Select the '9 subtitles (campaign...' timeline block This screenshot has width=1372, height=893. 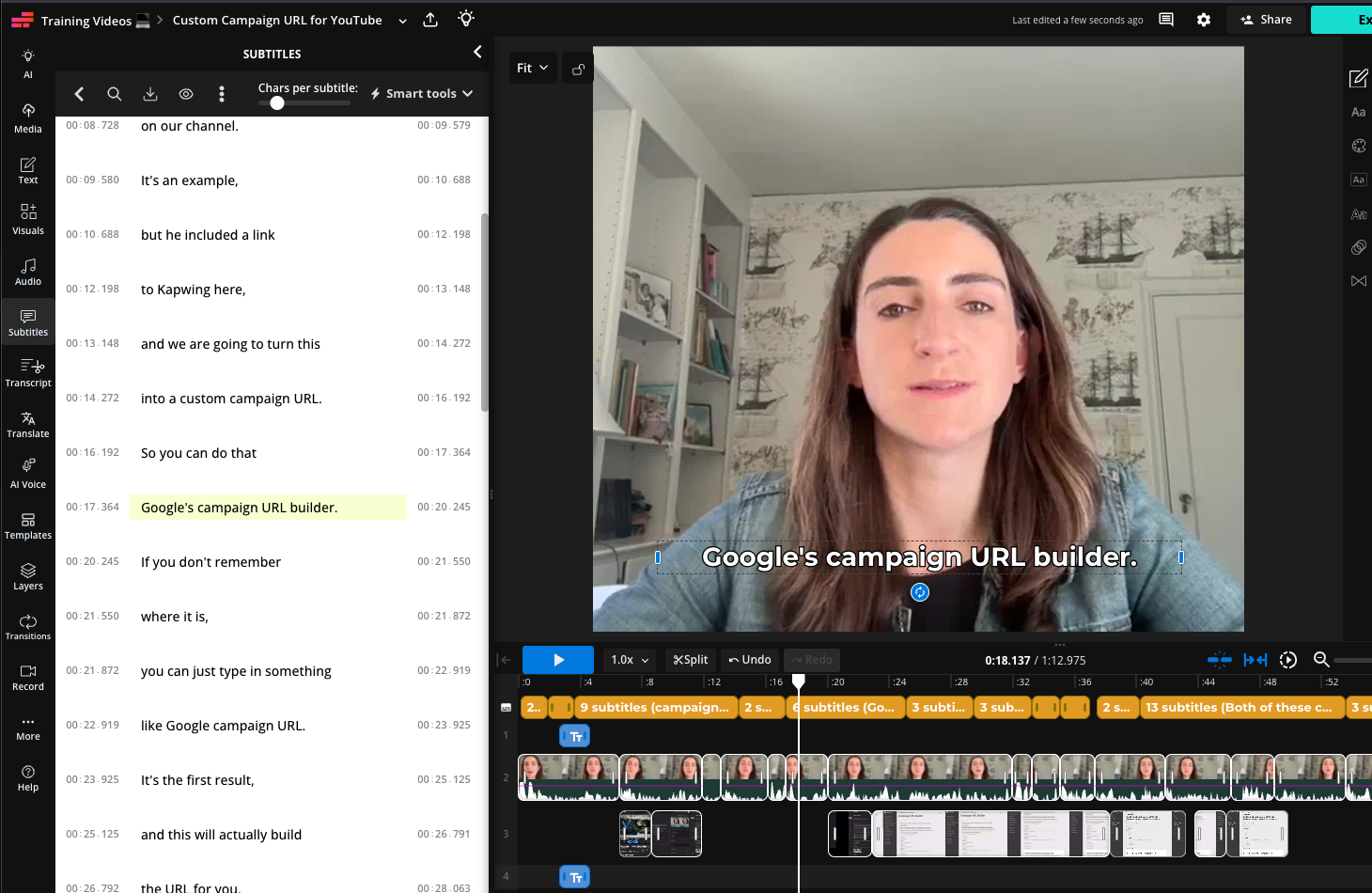pos(654,708)
